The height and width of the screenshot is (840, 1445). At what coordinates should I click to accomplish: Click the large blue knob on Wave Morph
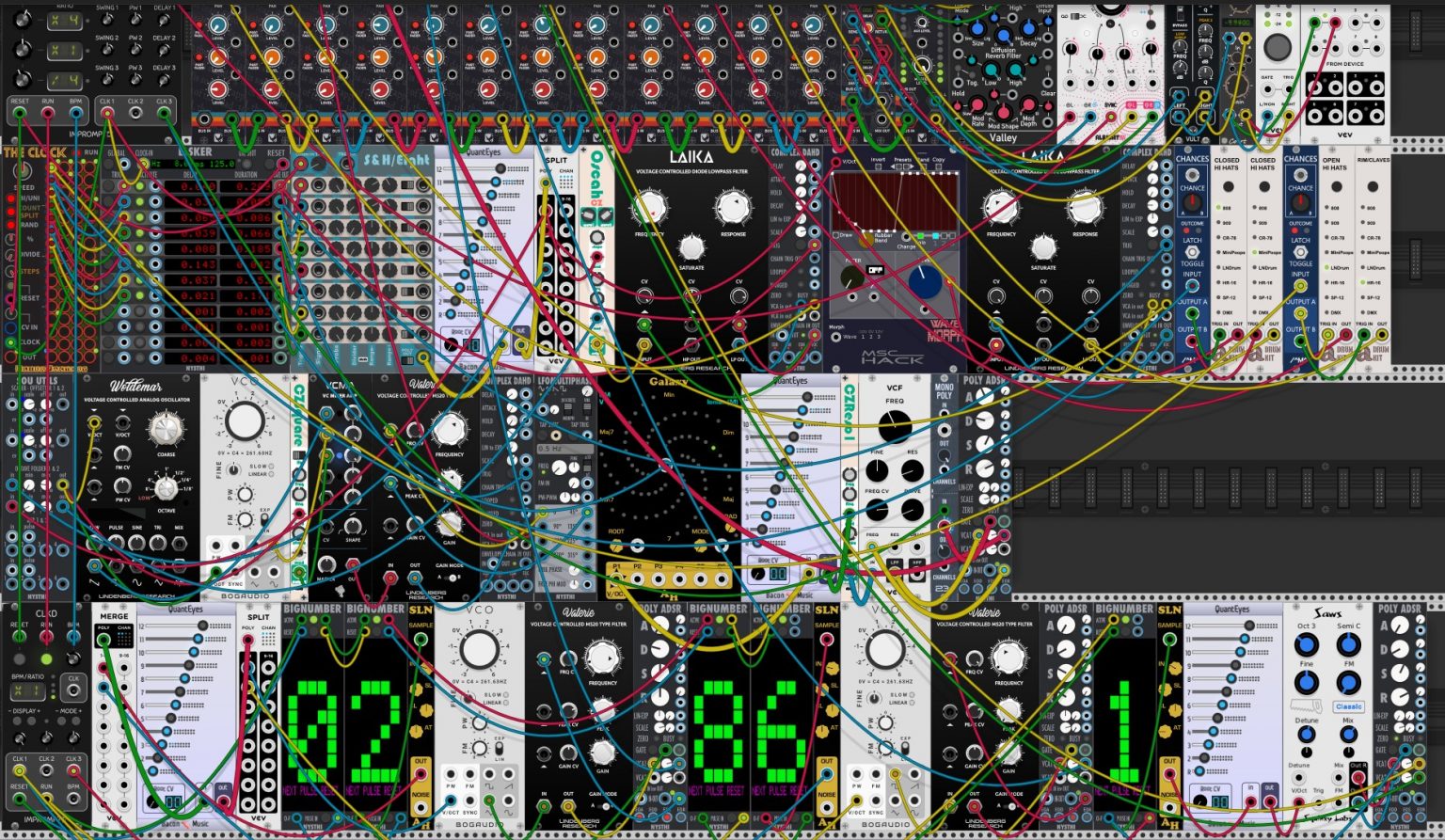(927, 281)
